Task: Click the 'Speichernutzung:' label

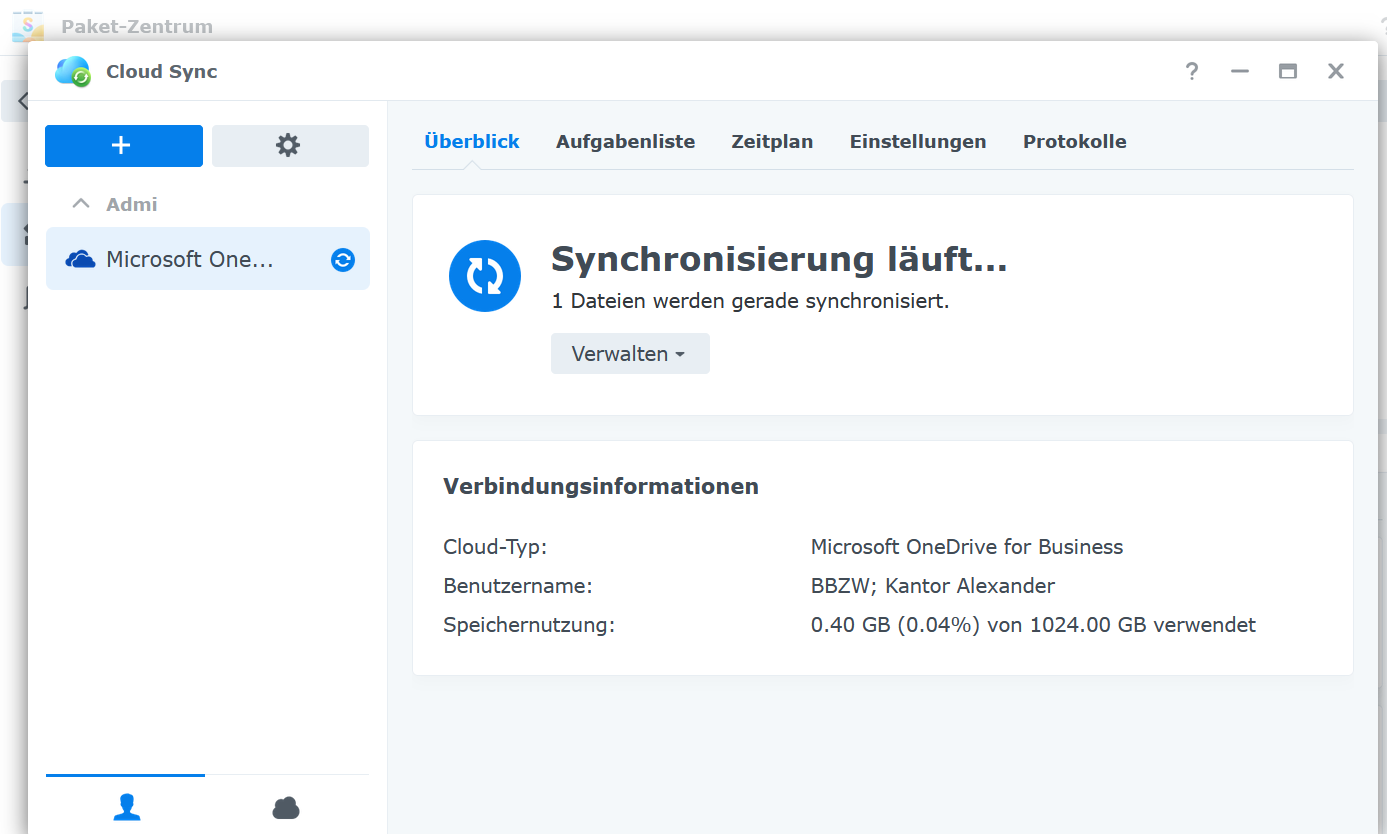Action: 529,625
